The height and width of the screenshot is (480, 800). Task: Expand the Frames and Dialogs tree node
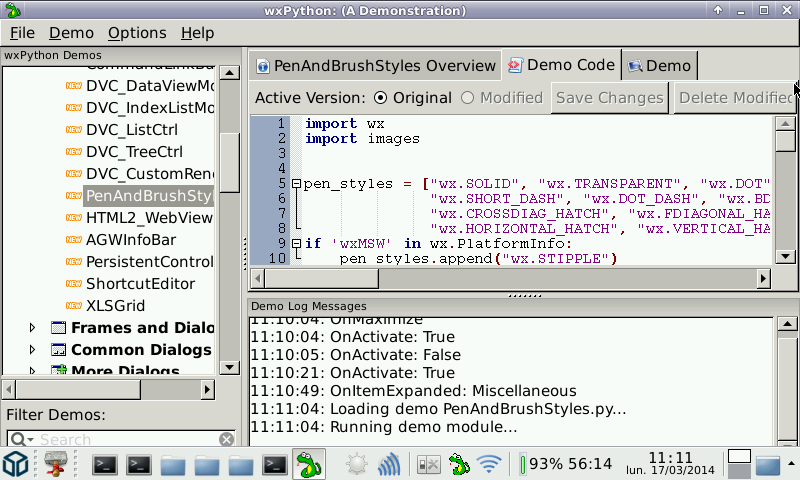coord(32,328)
